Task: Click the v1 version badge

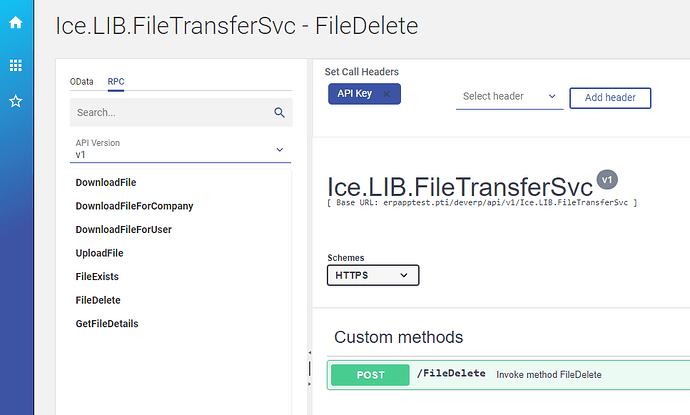Action: point(607,180)
